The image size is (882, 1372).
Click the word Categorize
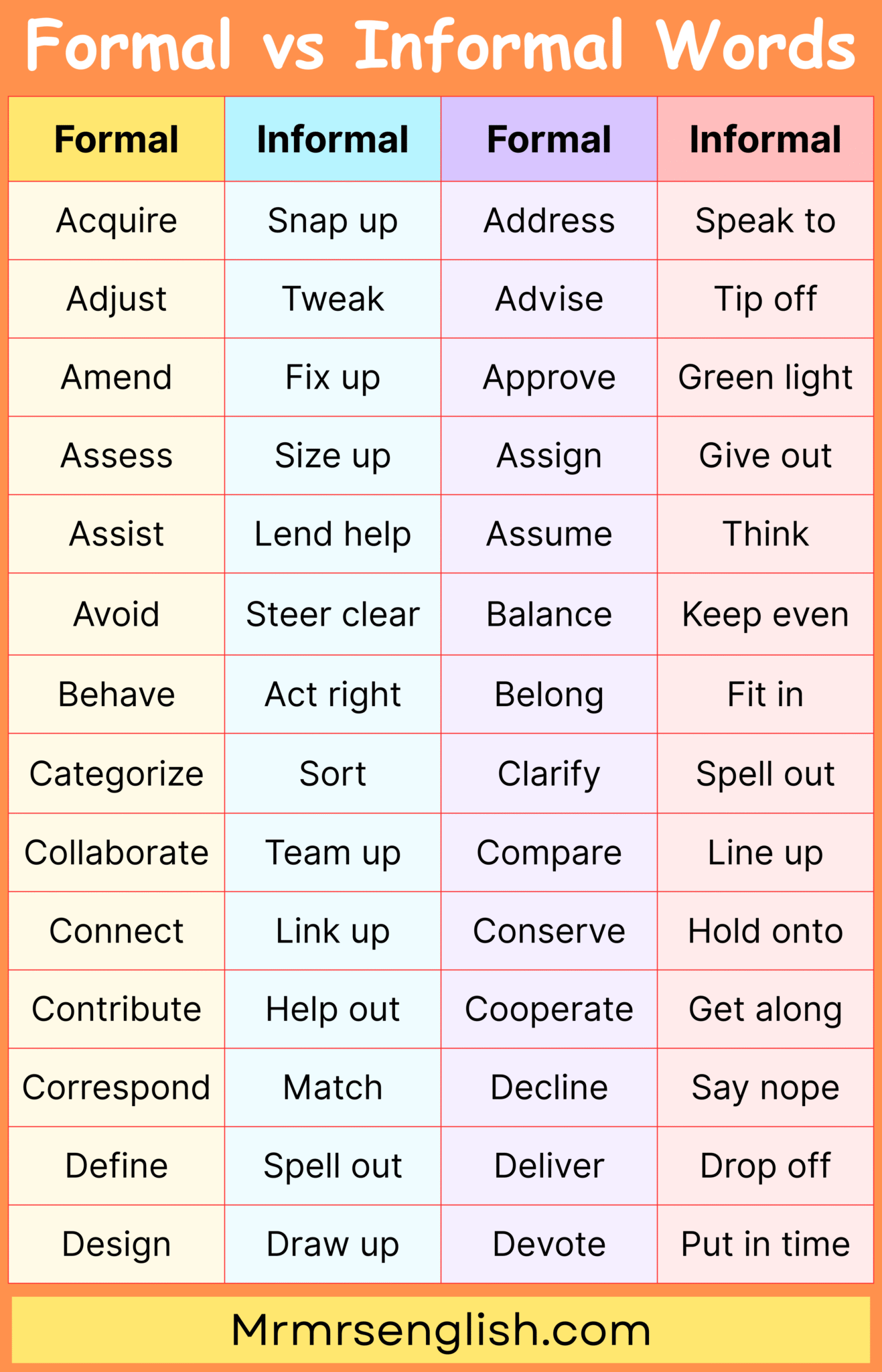coord(117,774)
